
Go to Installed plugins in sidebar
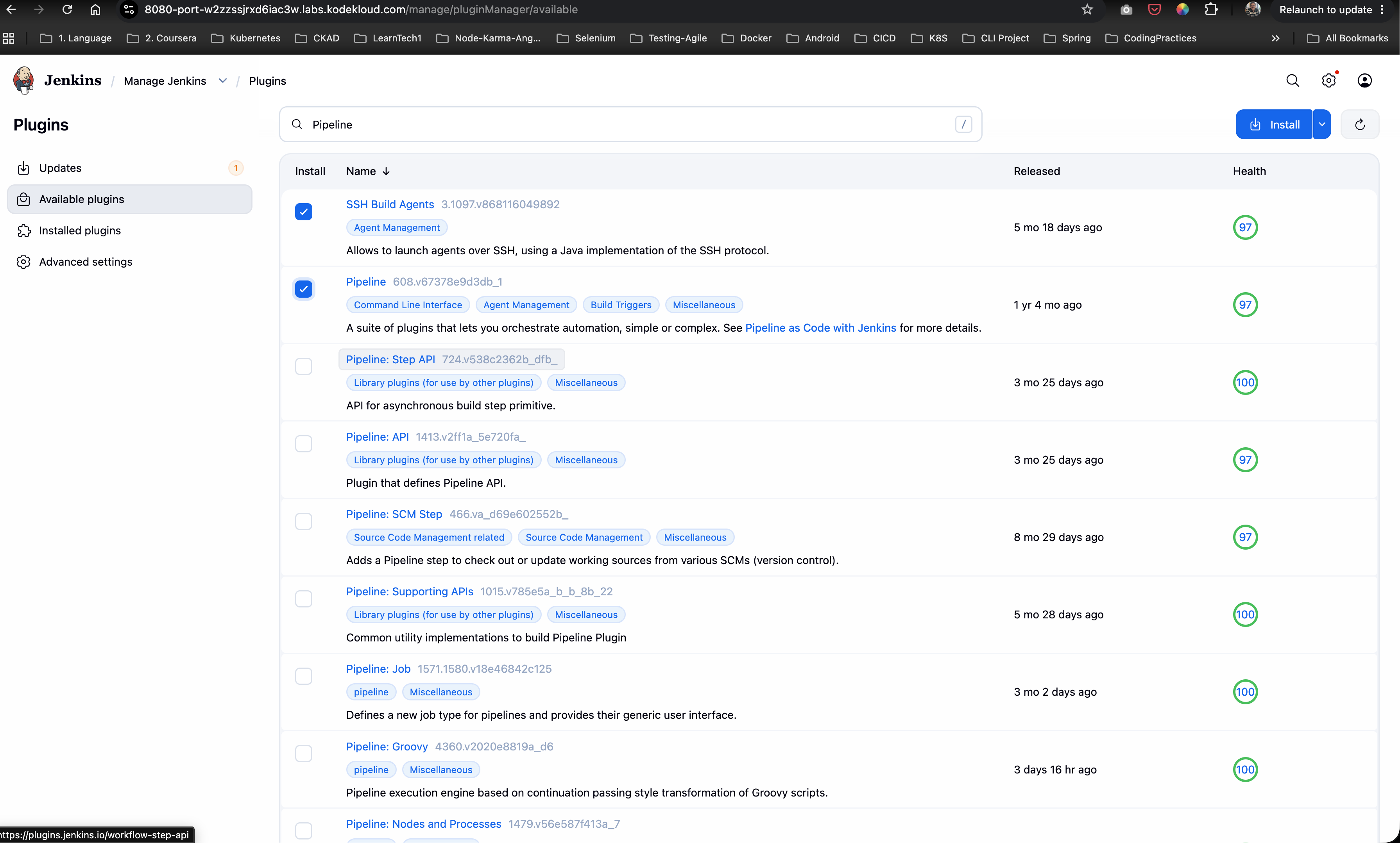pyautogui.click(x=129, y=230)
